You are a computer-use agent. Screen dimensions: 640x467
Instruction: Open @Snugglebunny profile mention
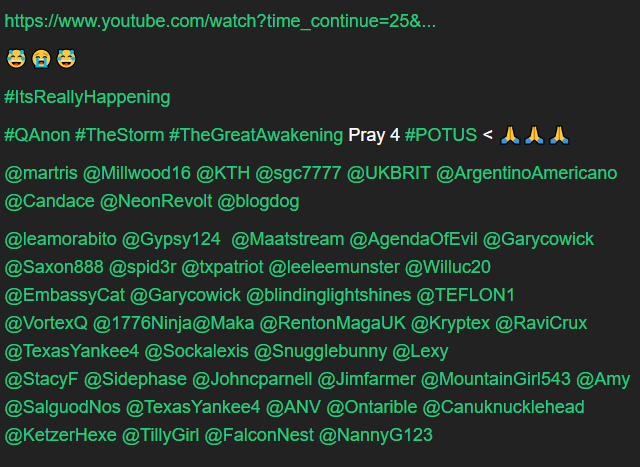[x=320, y=351]
